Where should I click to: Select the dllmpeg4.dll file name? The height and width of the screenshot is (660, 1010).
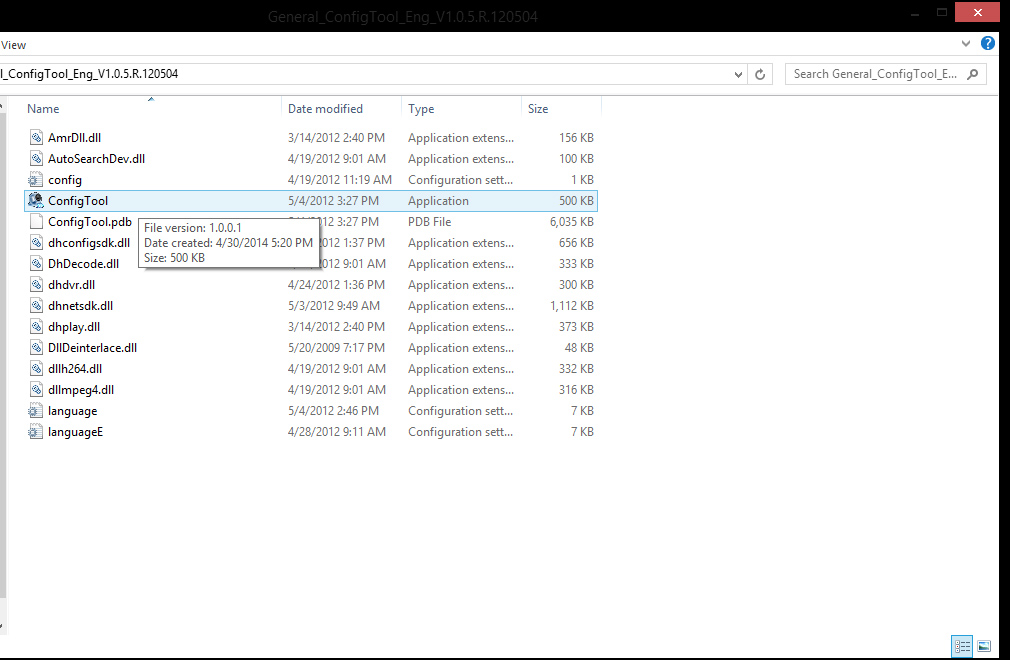coord(81,390)
